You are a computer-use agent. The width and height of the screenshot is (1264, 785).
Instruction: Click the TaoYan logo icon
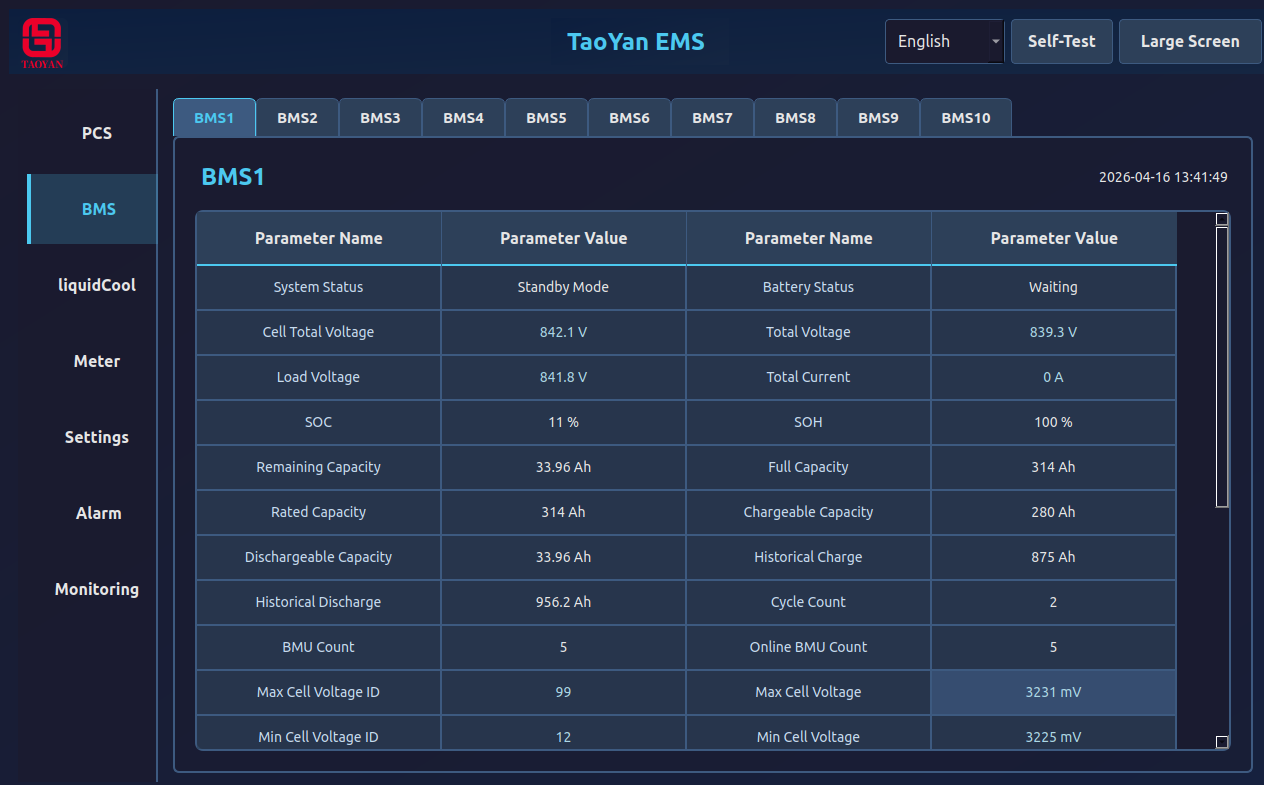42,42
